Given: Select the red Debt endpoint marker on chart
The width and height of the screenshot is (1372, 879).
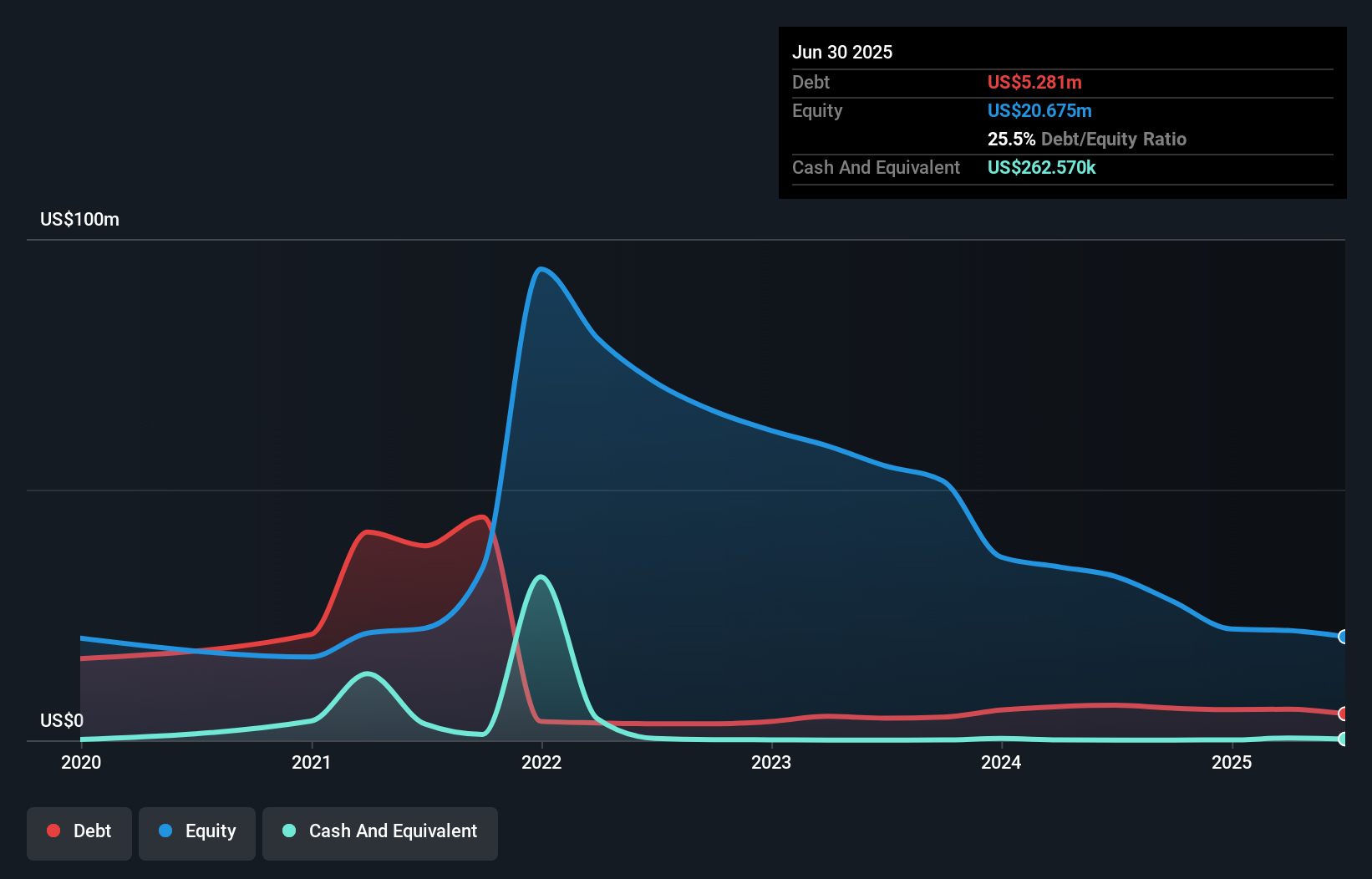Looking at the screenshot, I should pos(1344,714).
